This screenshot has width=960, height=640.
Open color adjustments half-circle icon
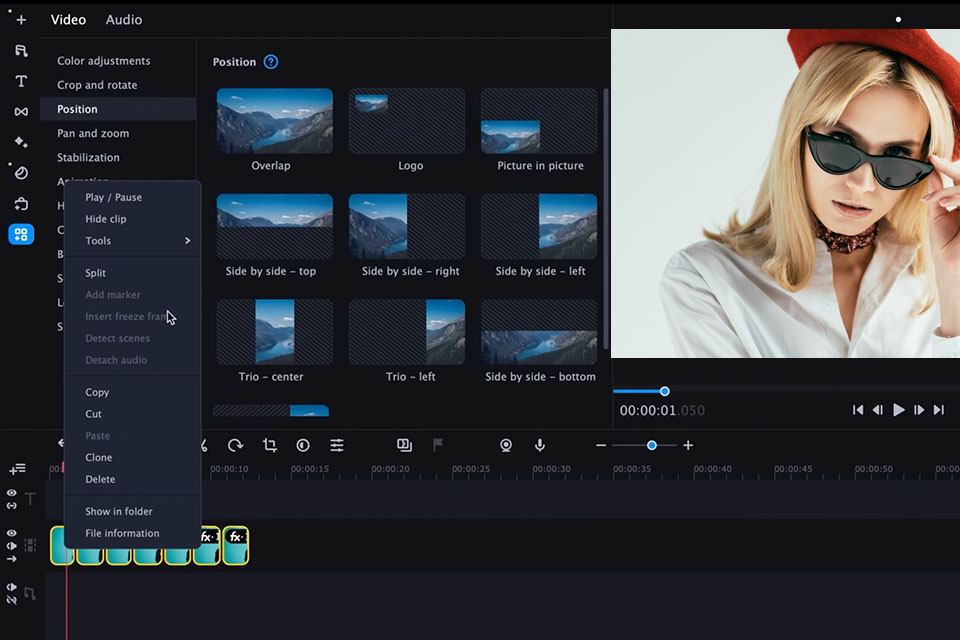[x=303, y=445]
